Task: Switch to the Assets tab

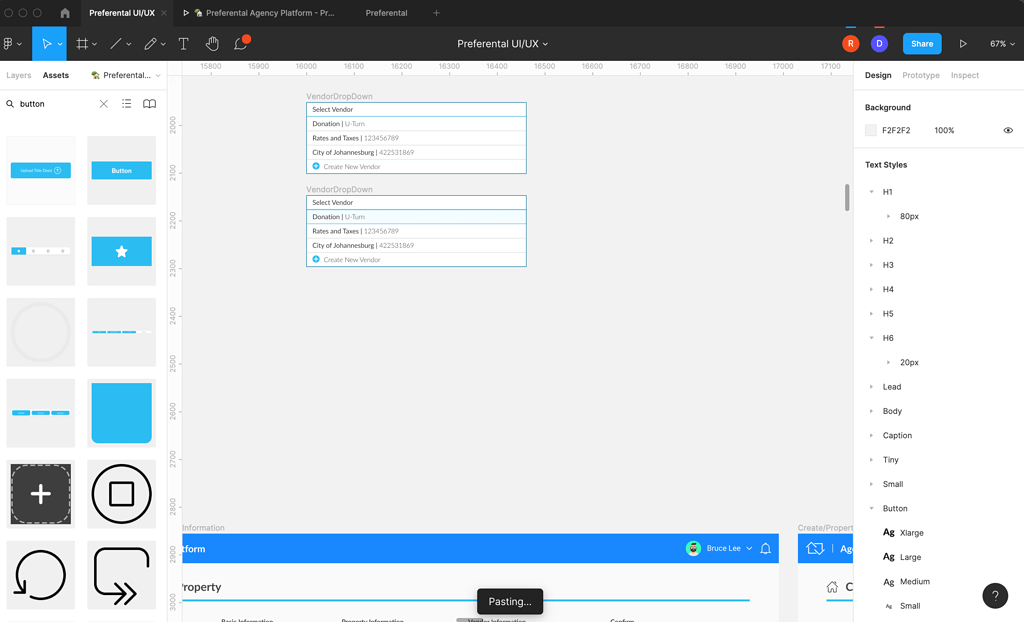Action: click(56, 75)
